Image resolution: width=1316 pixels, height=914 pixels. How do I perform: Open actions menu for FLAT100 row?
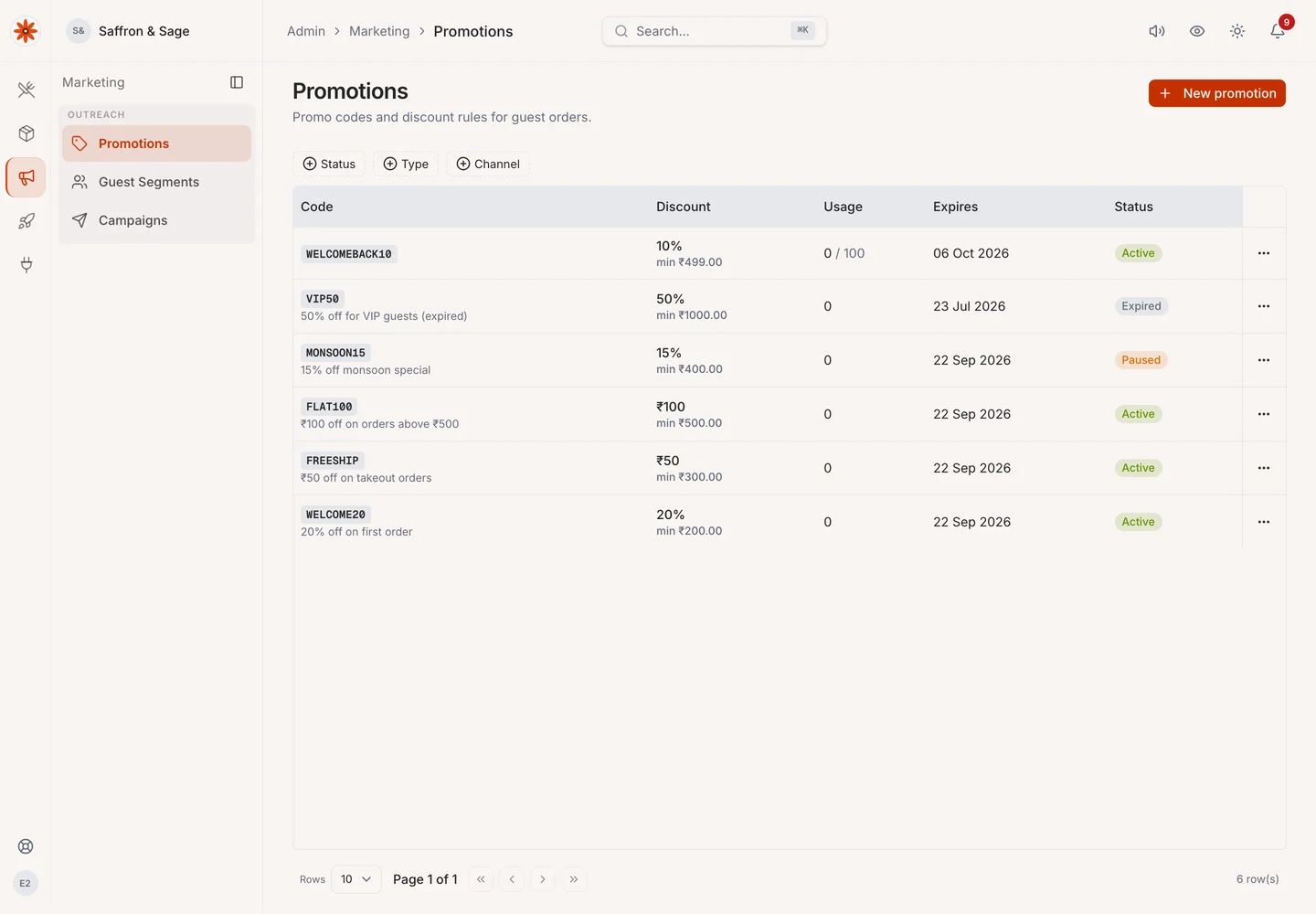(1264, 414)
